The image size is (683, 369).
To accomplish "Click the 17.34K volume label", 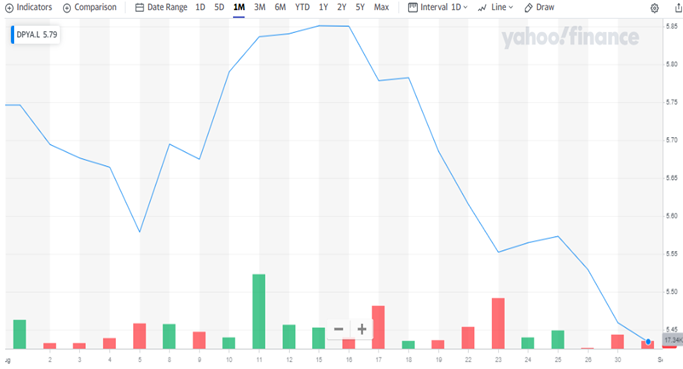I will tap(673, 340).
